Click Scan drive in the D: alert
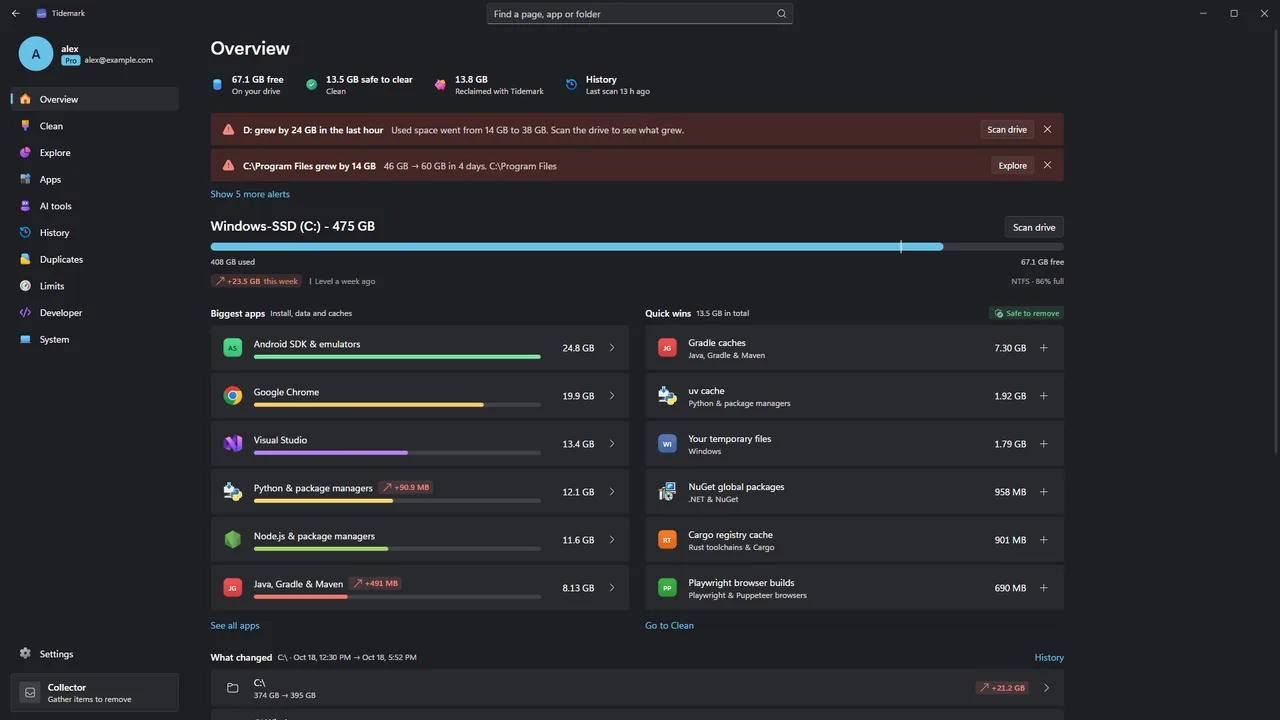The width and height of the screenshot is (1280, 720). coord(1007,130)
